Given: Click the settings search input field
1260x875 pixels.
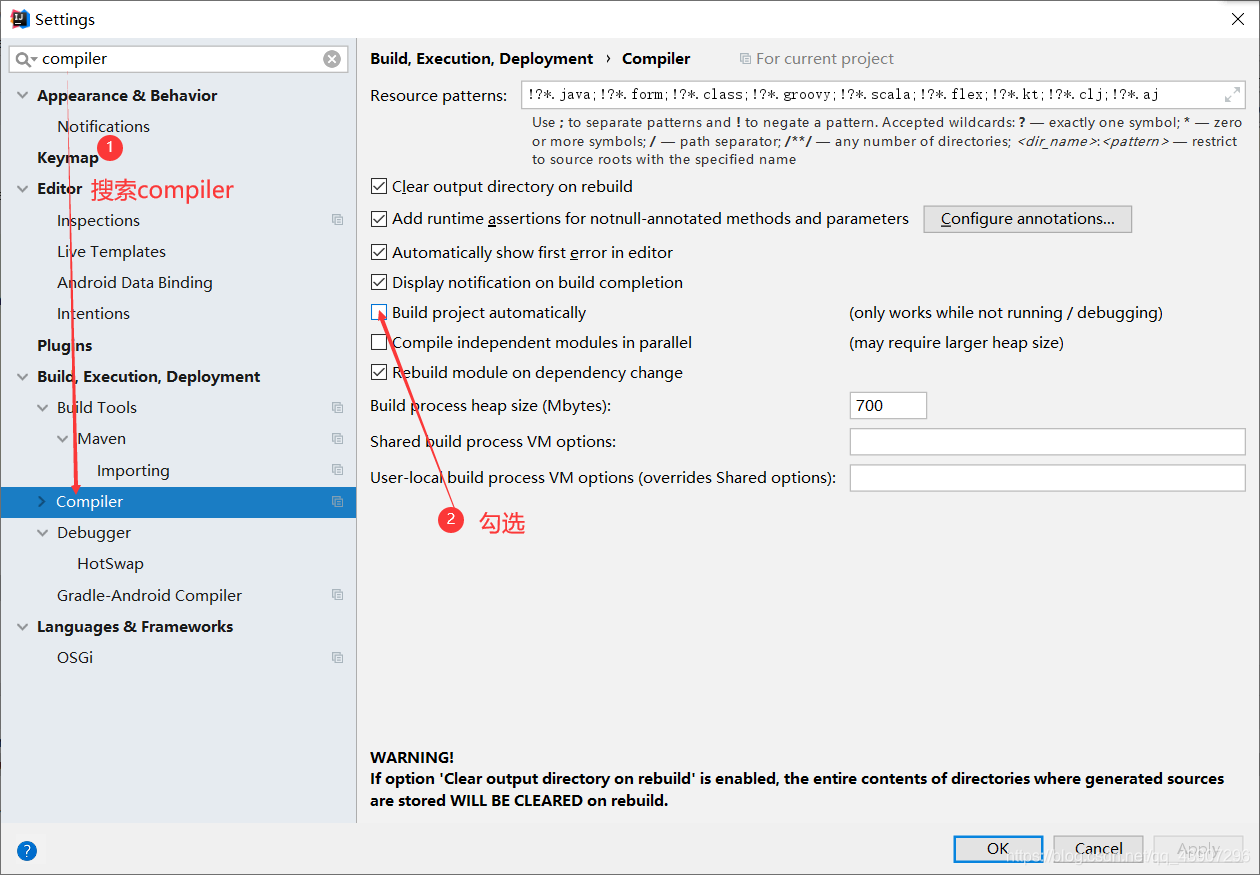Looking at the screenshot, I should [179, 59].
